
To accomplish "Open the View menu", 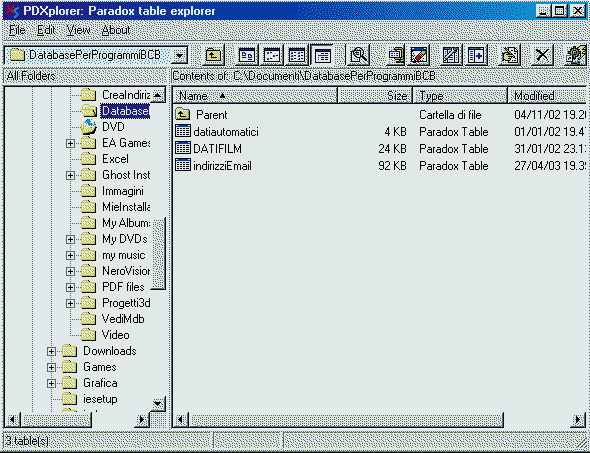I will pos(78,30).
